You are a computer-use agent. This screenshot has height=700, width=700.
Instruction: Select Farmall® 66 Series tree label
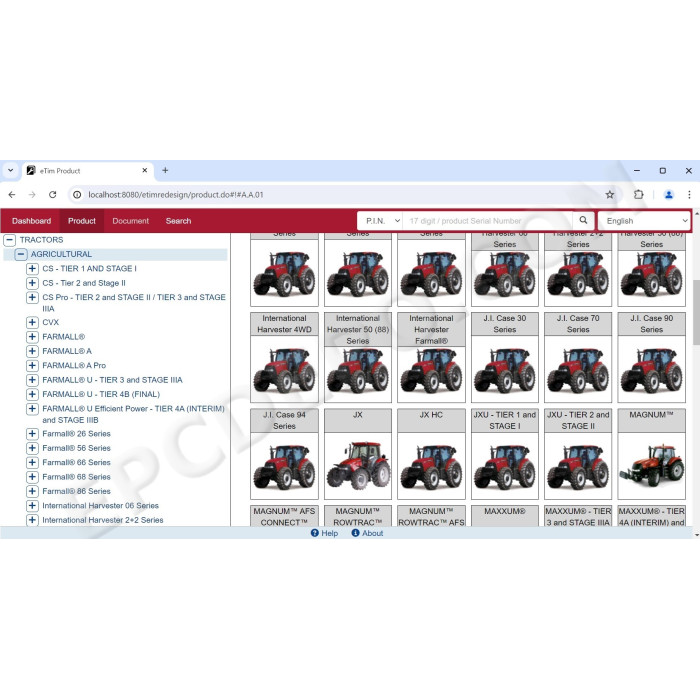pyautogui.click(x=76, y=462)
